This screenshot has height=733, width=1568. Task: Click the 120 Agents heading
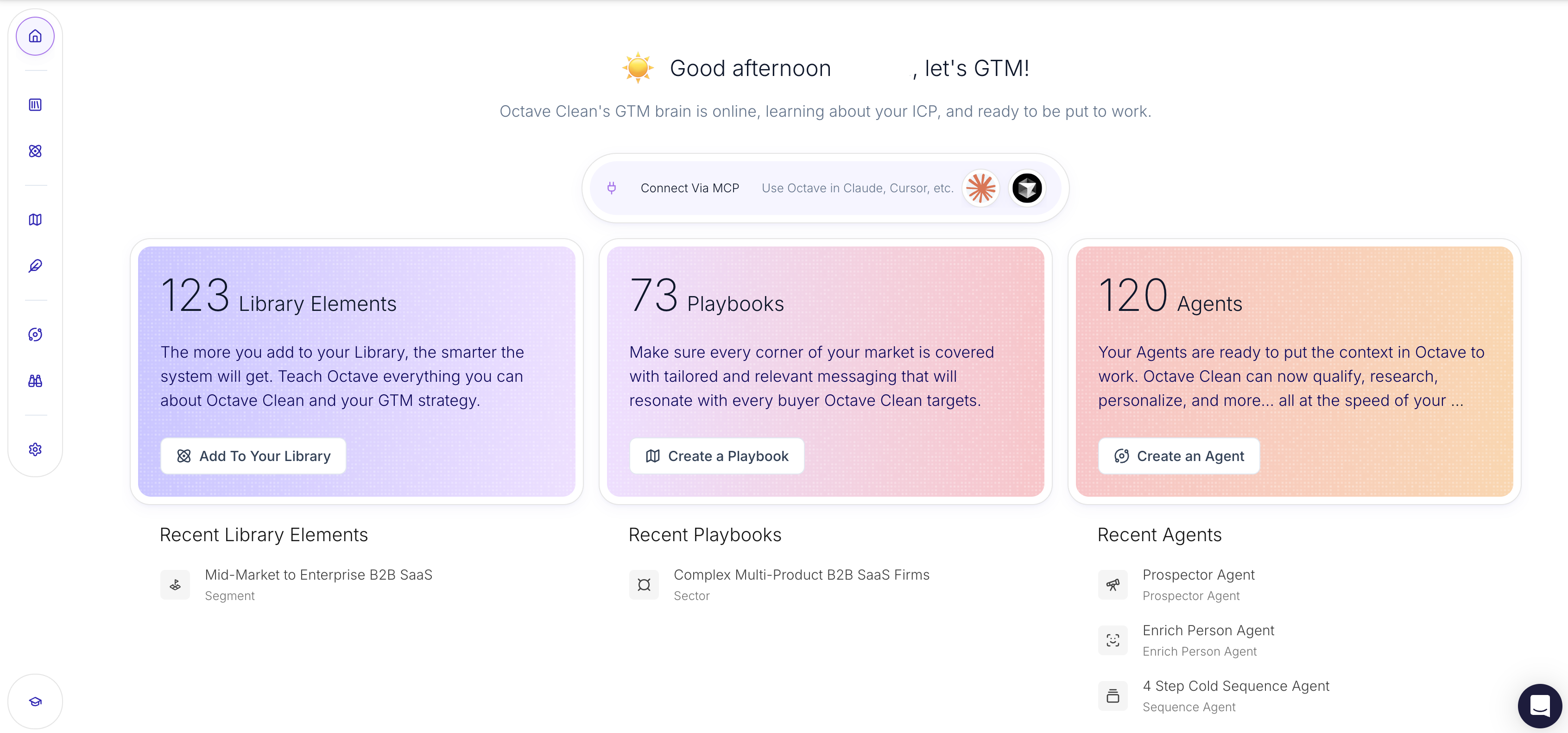tap(1170, 297)
